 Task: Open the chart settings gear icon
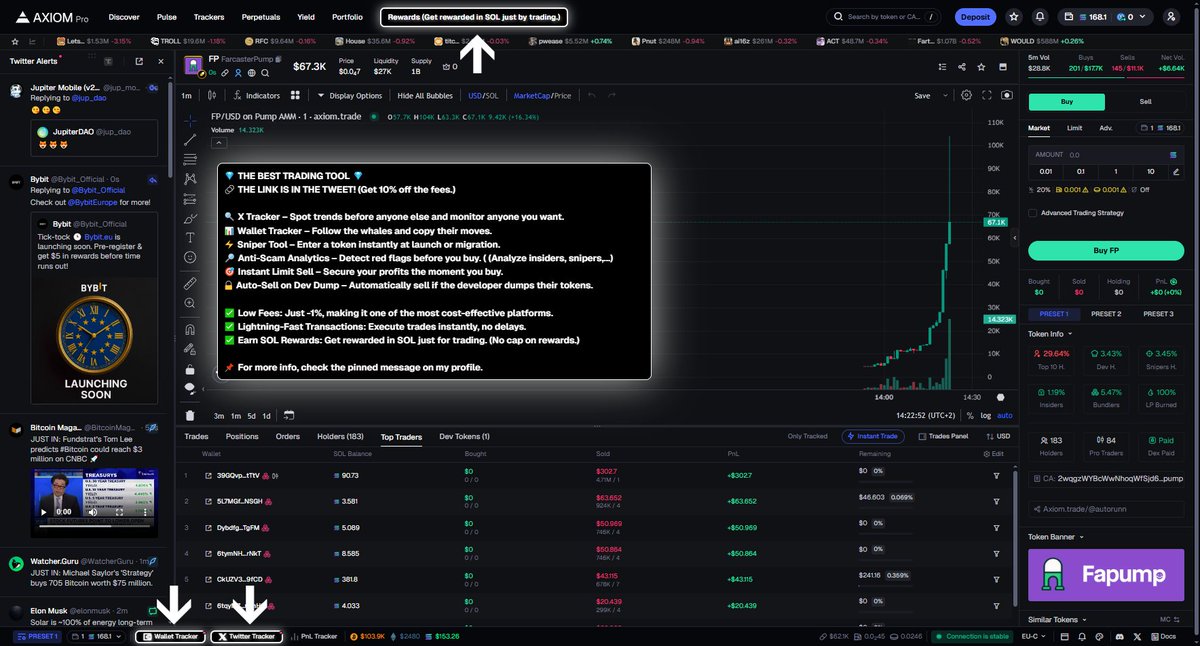(x=966, y=95)
